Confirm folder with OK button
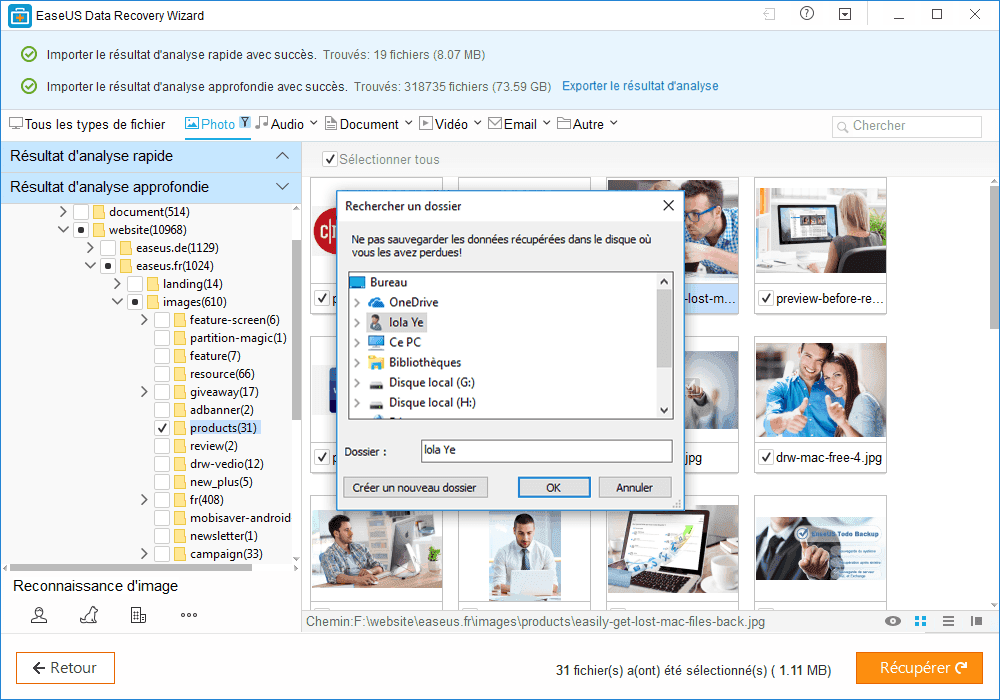 click(554, 488)
